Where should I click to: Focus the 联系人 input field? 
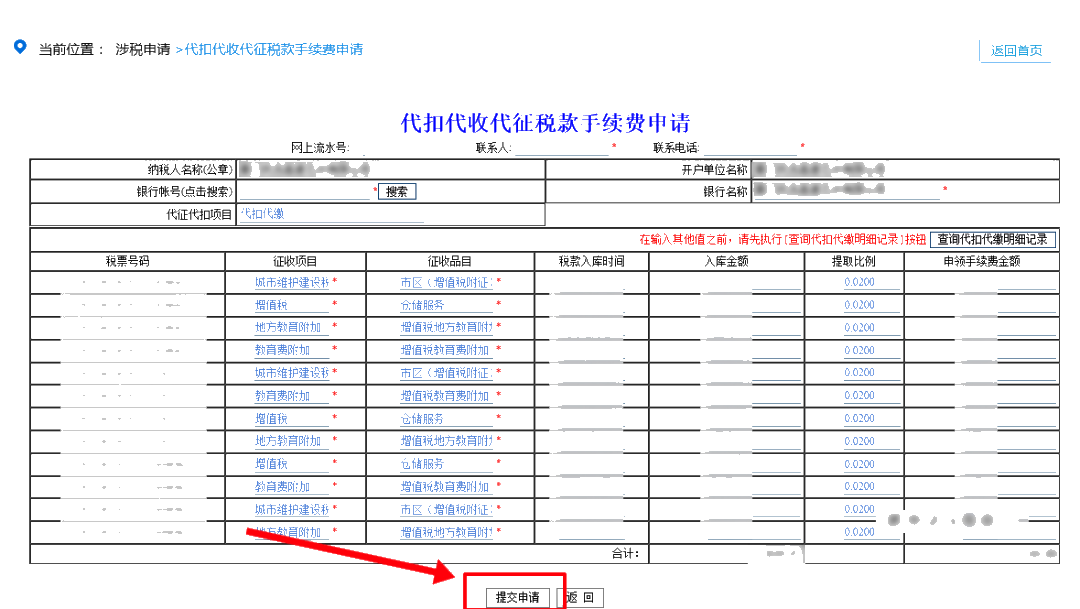point(562,148)
